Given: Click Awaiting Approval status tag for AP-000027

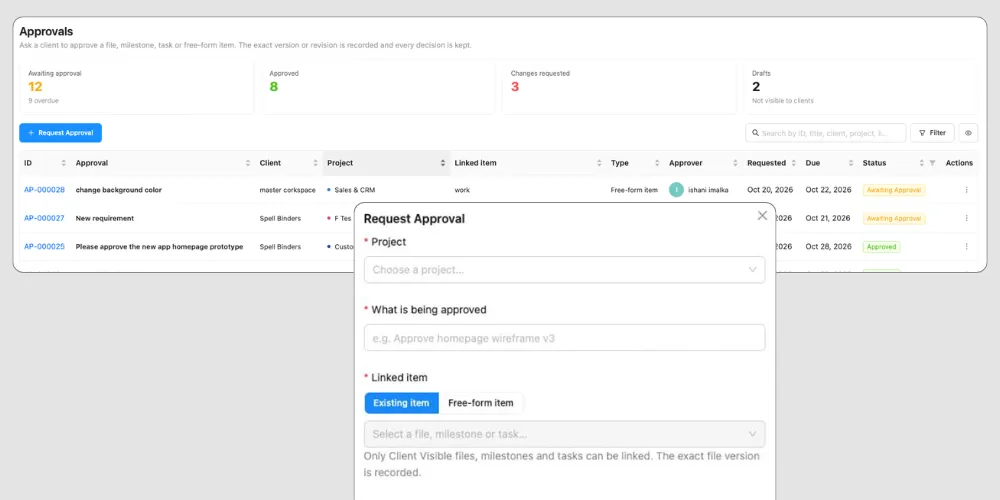Looking at the screenshot, I should [x=893, y=218].
